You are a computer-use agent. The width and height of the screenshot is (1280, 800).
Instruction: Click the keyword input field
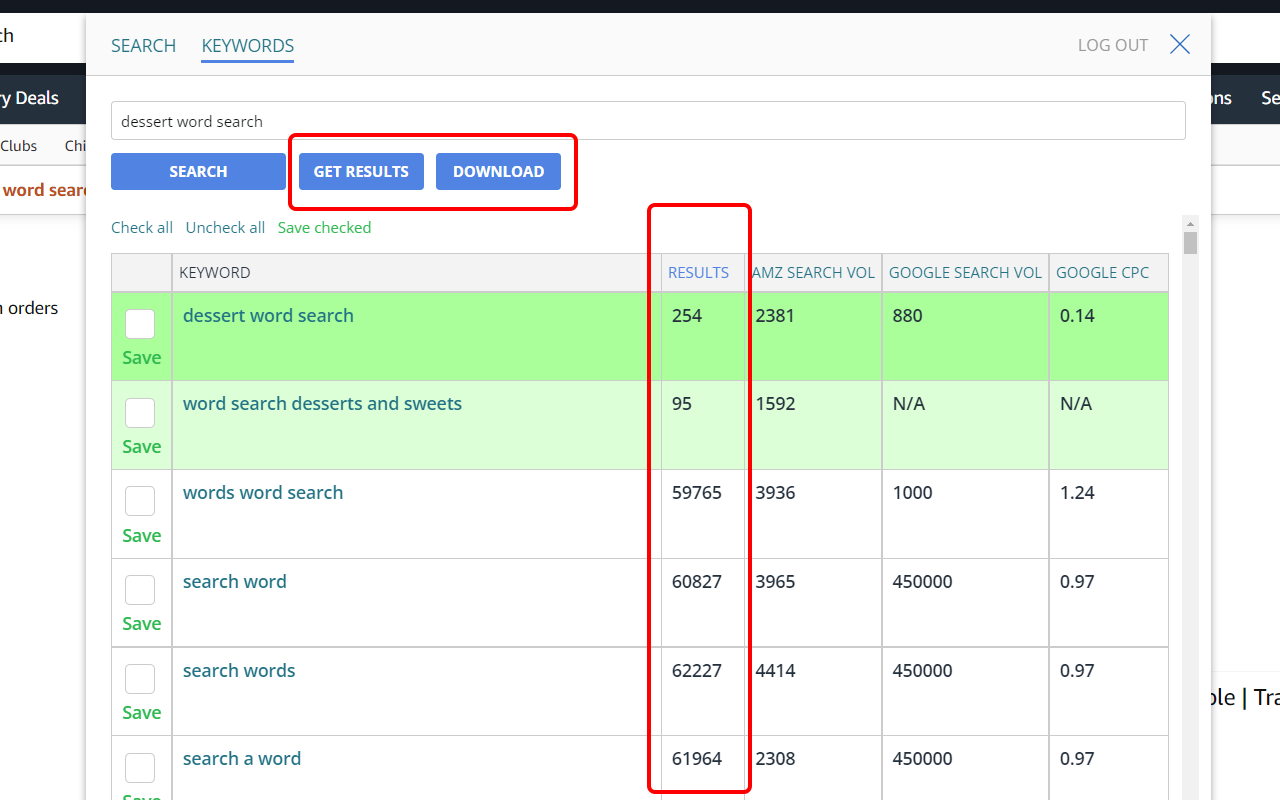[x=648, y=121]
